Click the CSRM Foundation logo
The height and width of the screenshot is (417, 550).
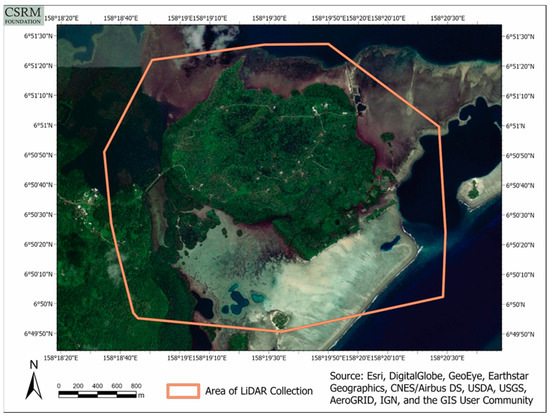(24, 15)
